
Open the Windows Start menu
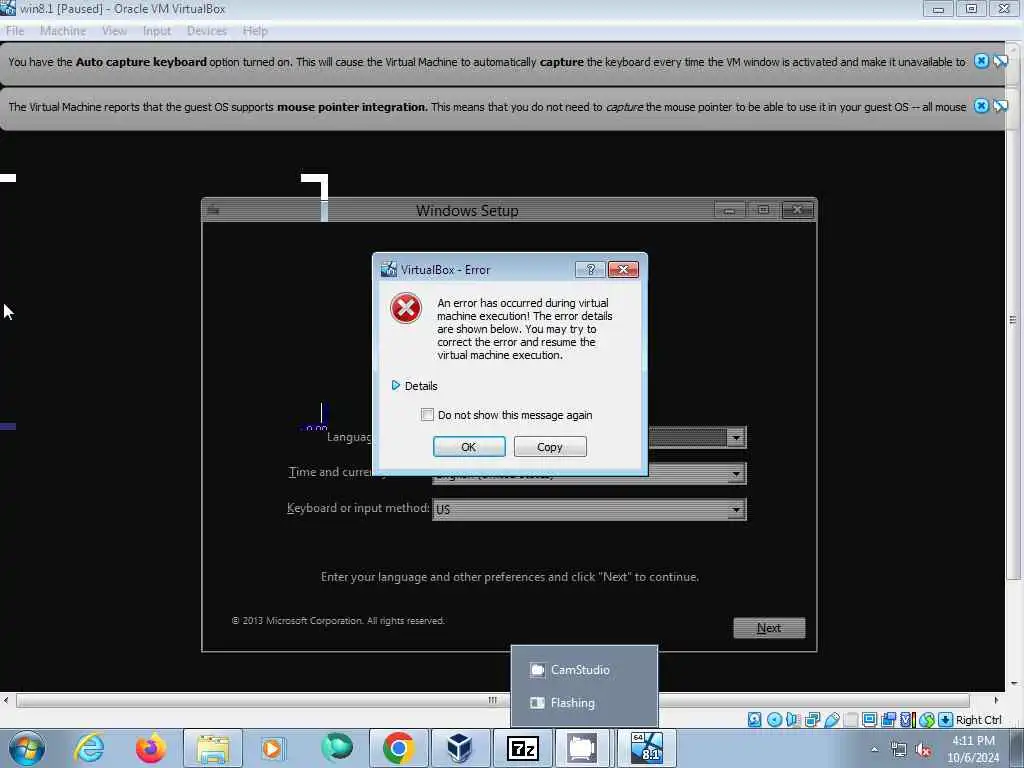pos(26,748)
